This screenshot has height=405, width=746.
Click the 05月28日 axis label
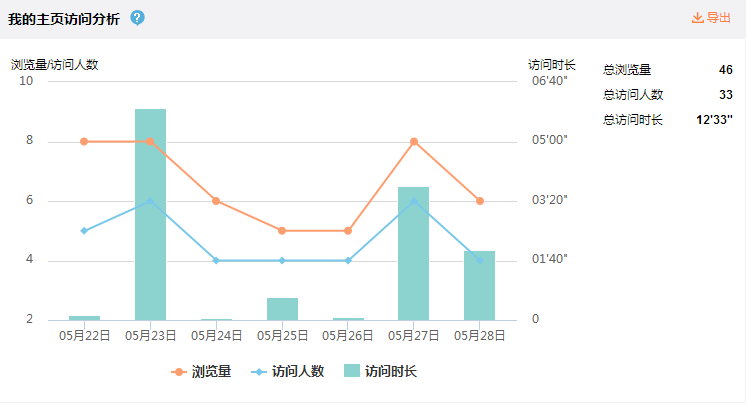pos(480,336)
